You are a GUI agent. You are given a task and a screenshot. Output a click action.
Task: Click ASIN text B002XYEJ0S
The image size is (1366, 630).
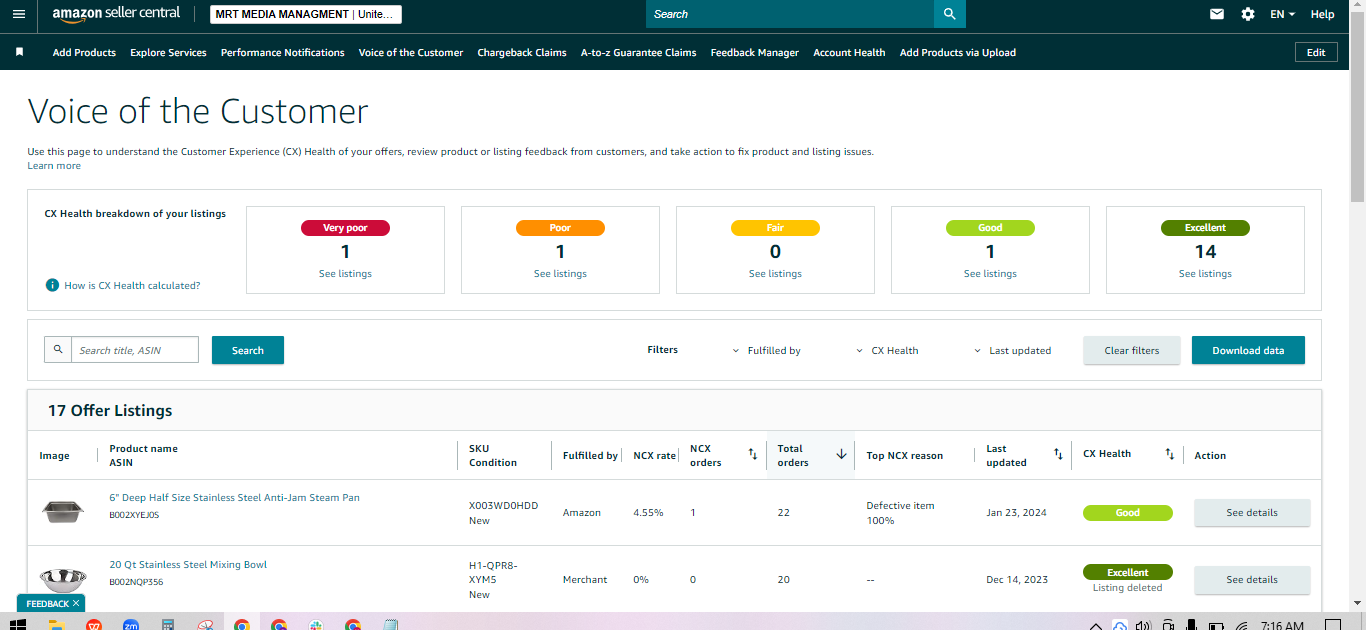tap(134, 515)
